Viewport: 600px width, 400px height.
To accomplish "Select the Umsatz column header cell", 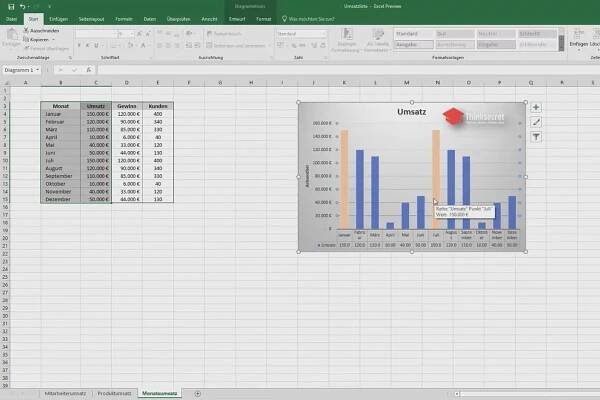I will click(x=98, y=105).
